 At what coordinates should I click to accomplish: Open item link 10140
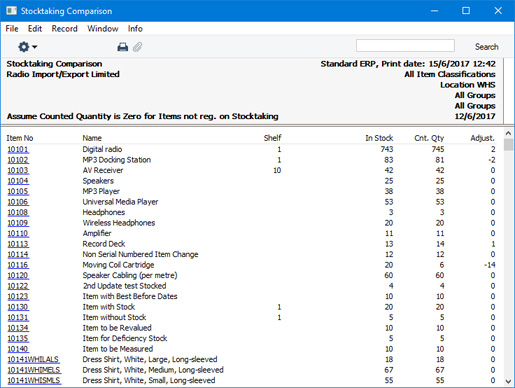(18, 349)
